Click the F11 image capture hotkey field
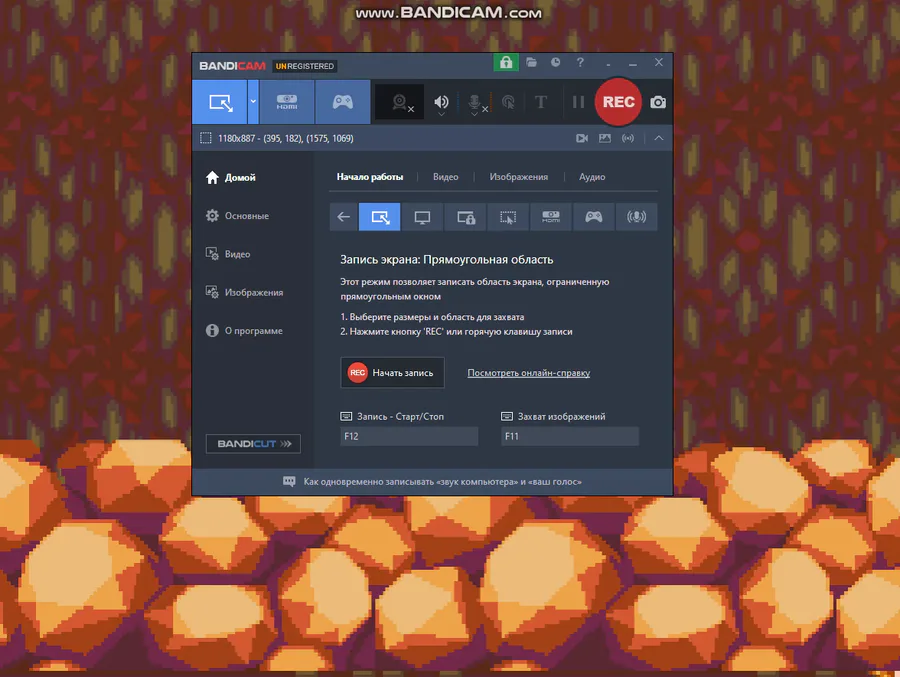The width and height of the screenshot is (900, 677). click(570, 436)
